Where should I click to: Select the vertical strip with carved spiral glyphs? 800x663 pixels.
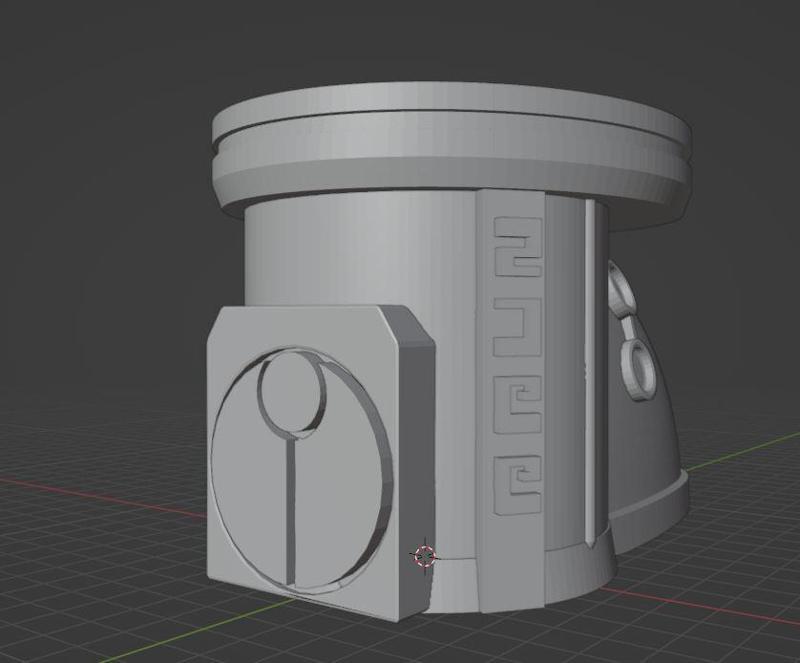coord(511,400)
